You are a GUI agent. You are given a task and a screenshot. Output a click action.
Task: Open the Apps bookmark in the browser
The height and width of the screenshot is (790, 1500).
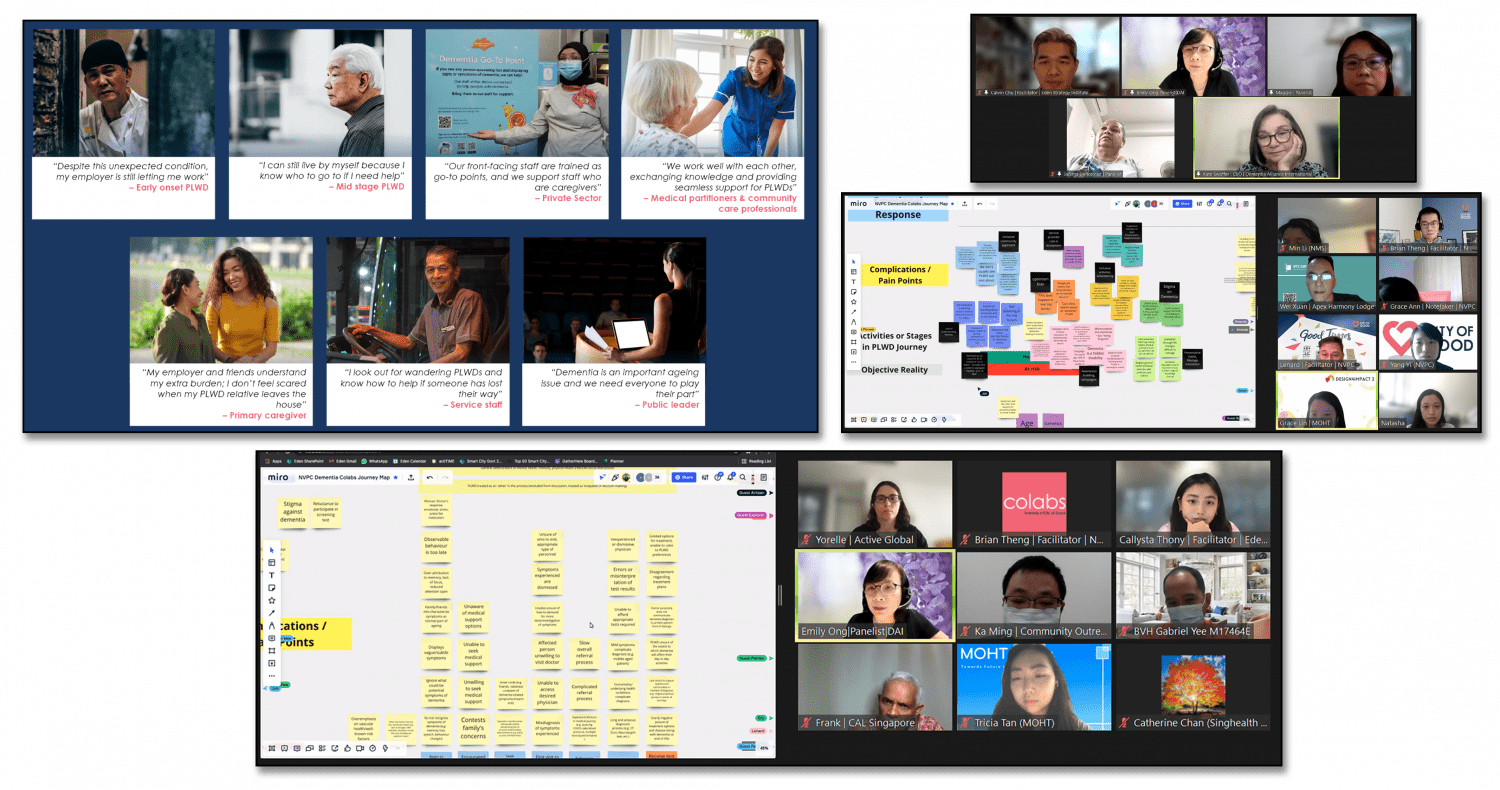[273, 461]
